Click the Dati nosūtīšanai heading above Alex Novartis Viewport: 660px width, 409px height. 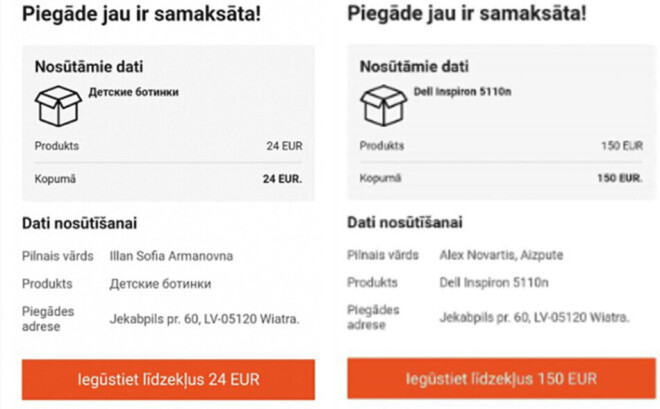405,222
